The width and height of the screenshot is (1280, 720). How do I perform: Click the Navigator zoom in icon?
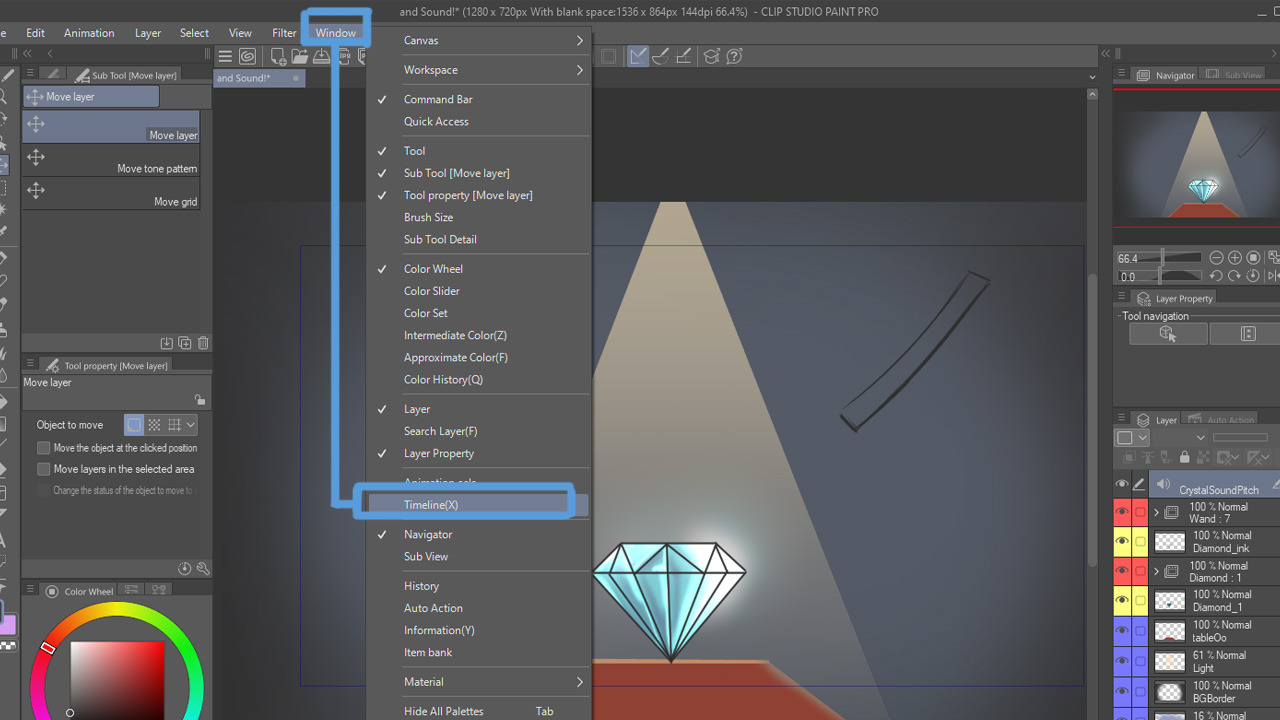(x=1235, y=258)
